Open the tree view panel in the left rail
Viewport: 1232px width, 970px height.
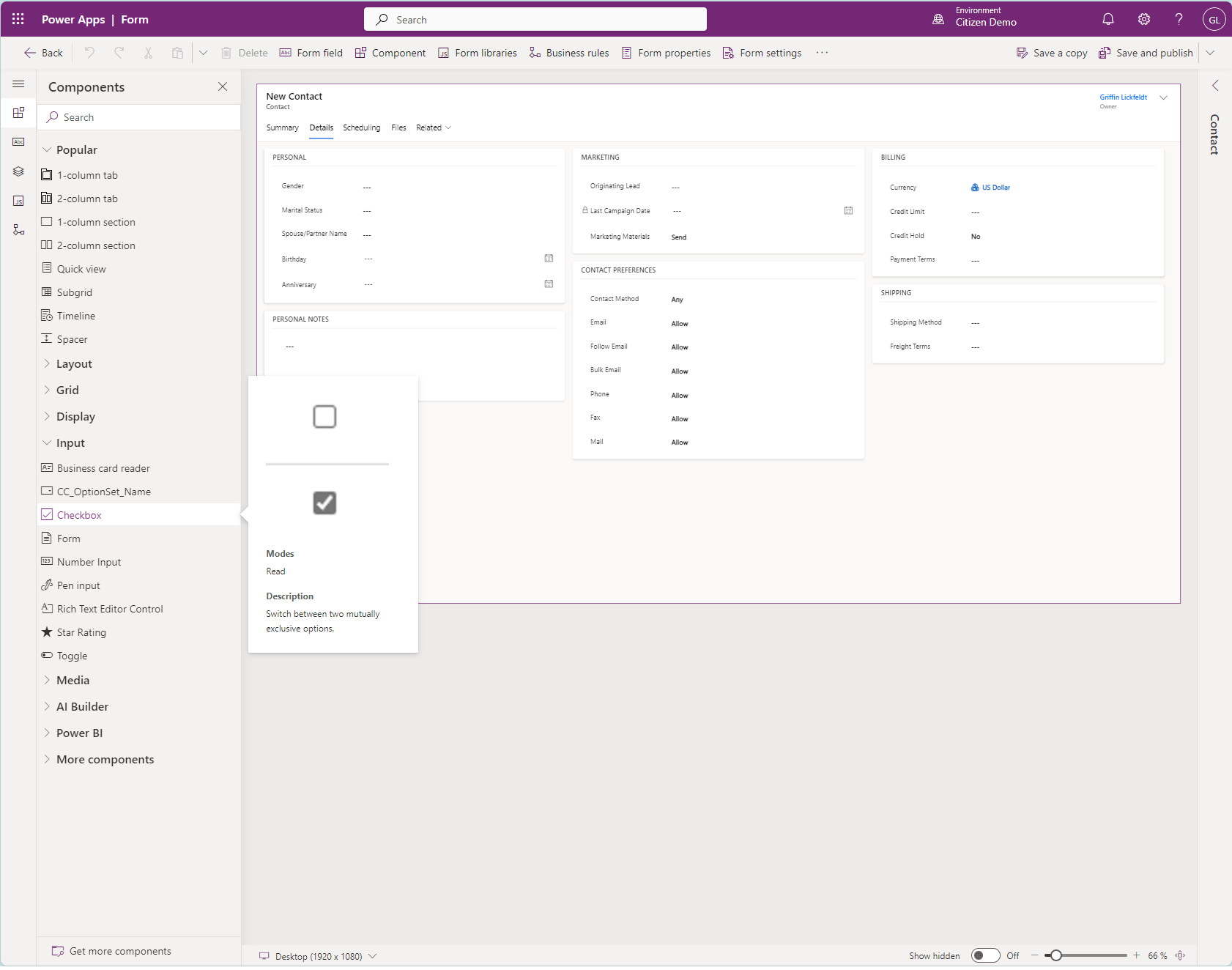click(x=18, y=171)
